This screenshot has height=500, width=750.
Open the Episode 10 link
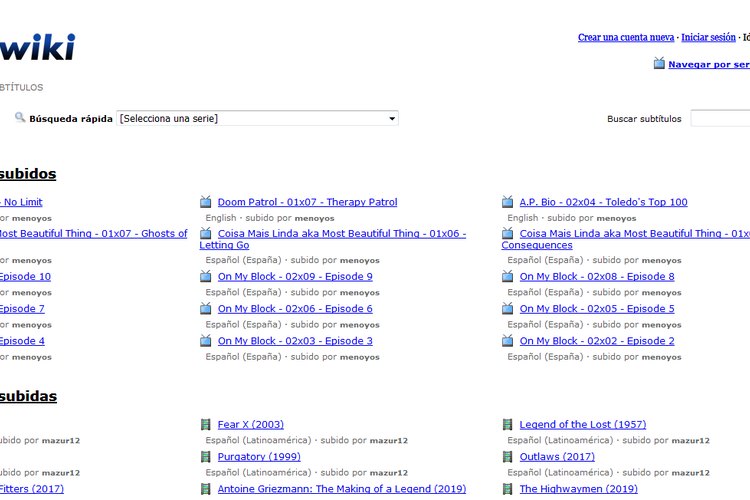coord(25,277)
